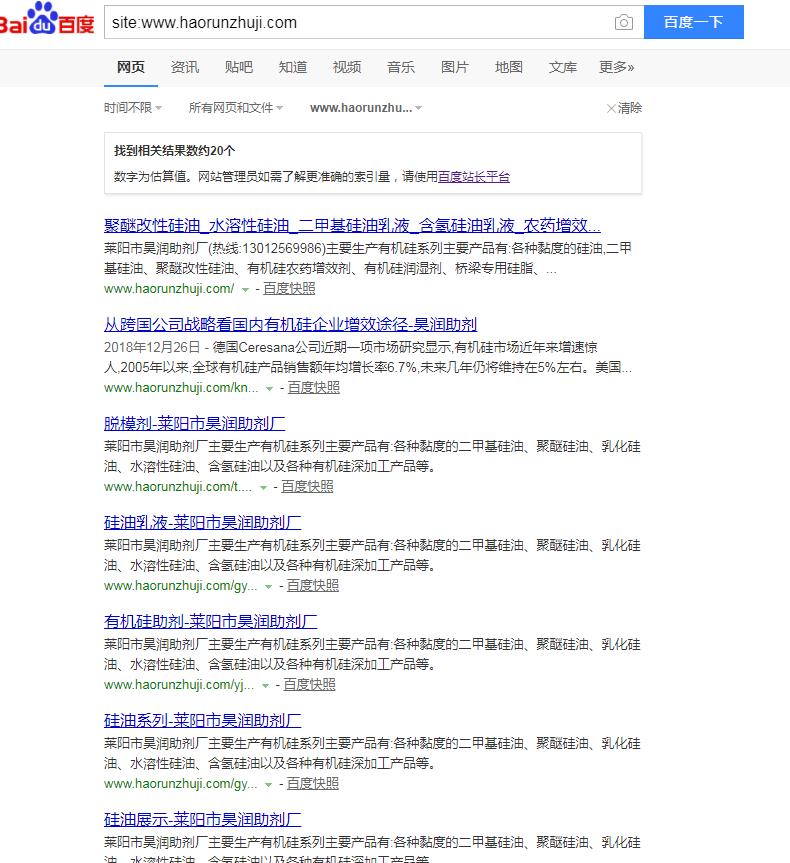Click the 百度一下 search button
The width and height of the screenshot is (790, 863).
click(694, 22)
